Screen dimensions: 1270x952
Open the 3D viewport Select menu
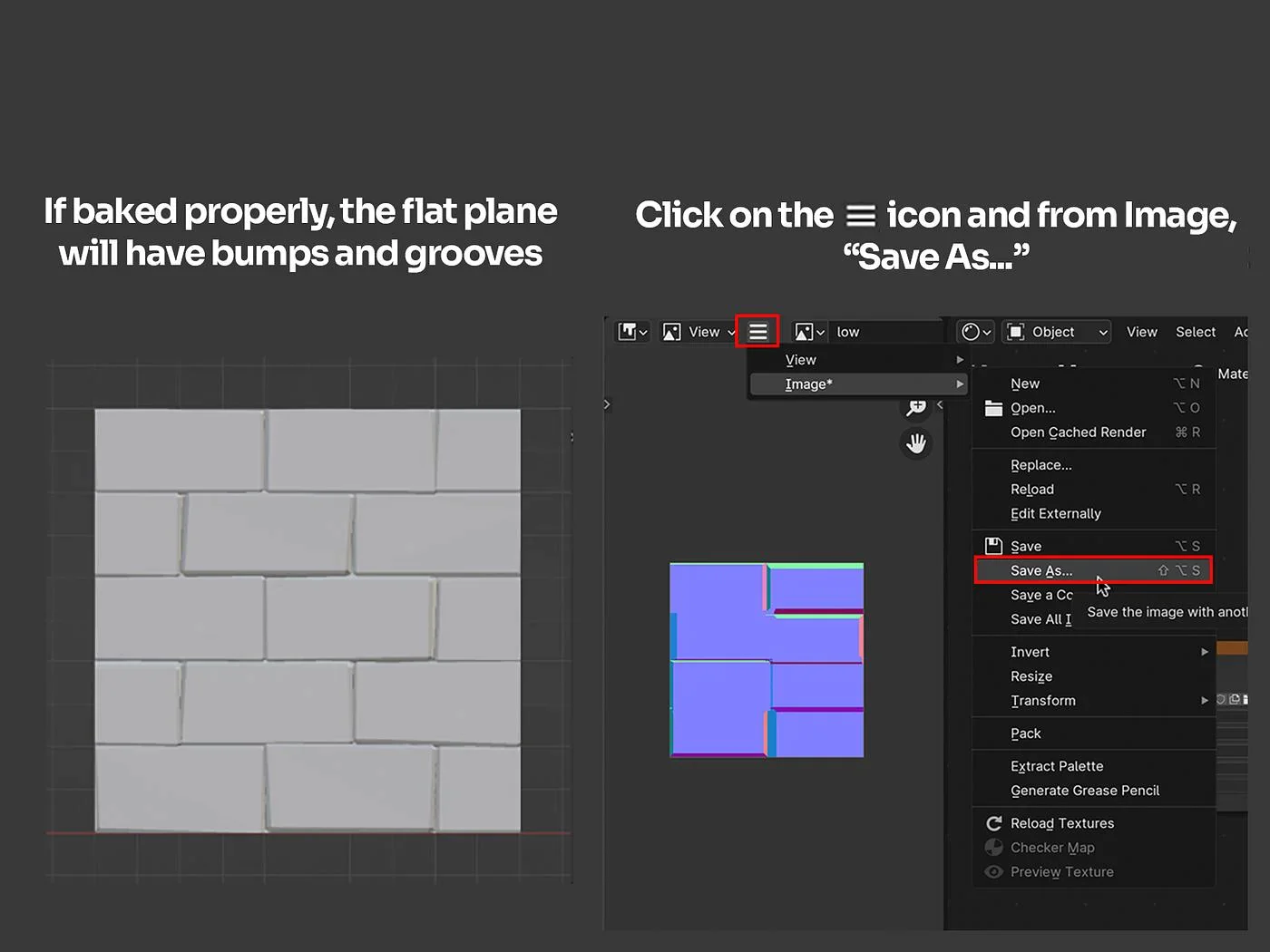coord(1196,332)
